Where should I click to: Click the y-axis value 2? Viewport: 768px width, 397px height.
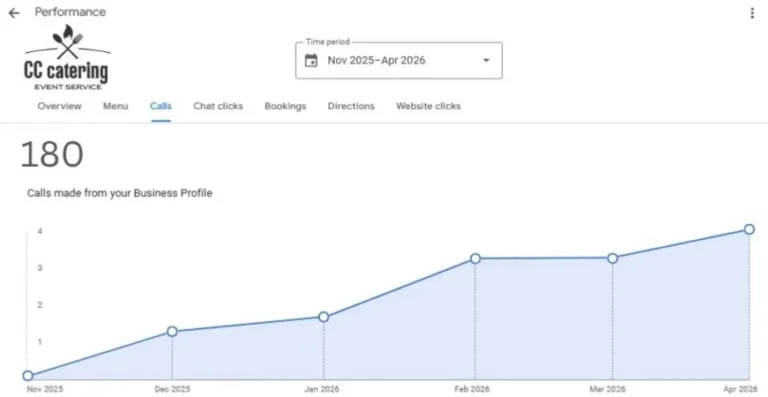click(40, 305)
